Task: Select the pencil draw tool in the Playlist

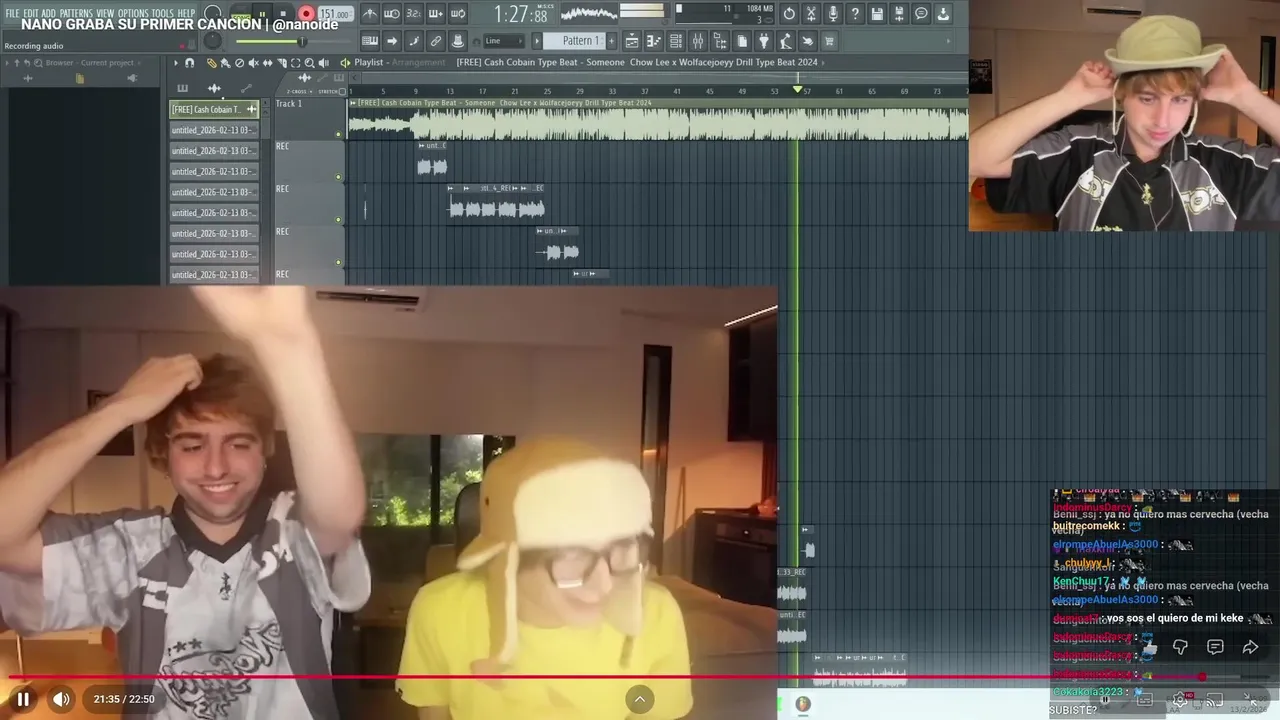Action: (212, 62)
